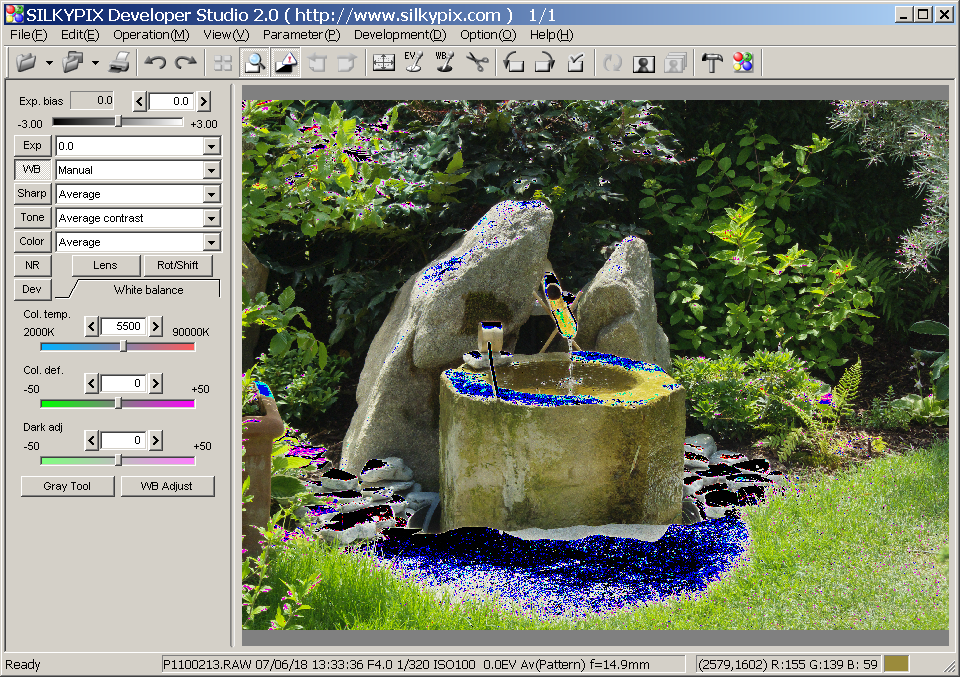Click the Gray Tool button
Screen dimensions: 960x677
click(67, 487)
